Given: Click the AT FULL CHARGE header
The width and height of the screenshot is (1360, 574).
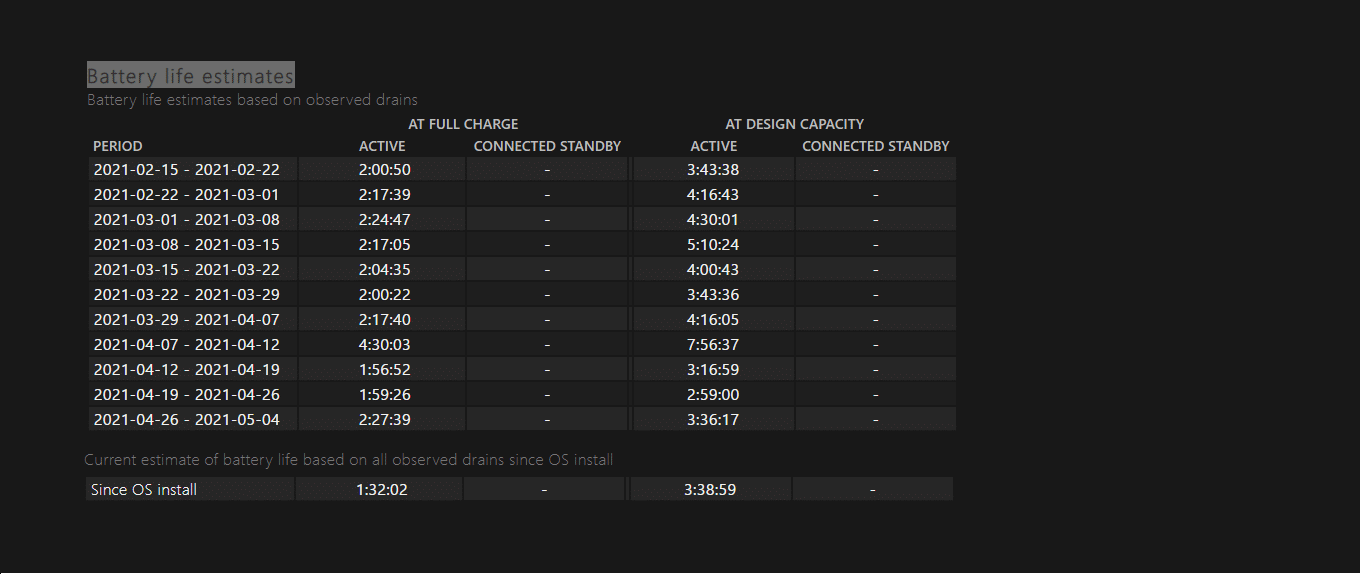Looking at the screenshot, I should 463,124.
